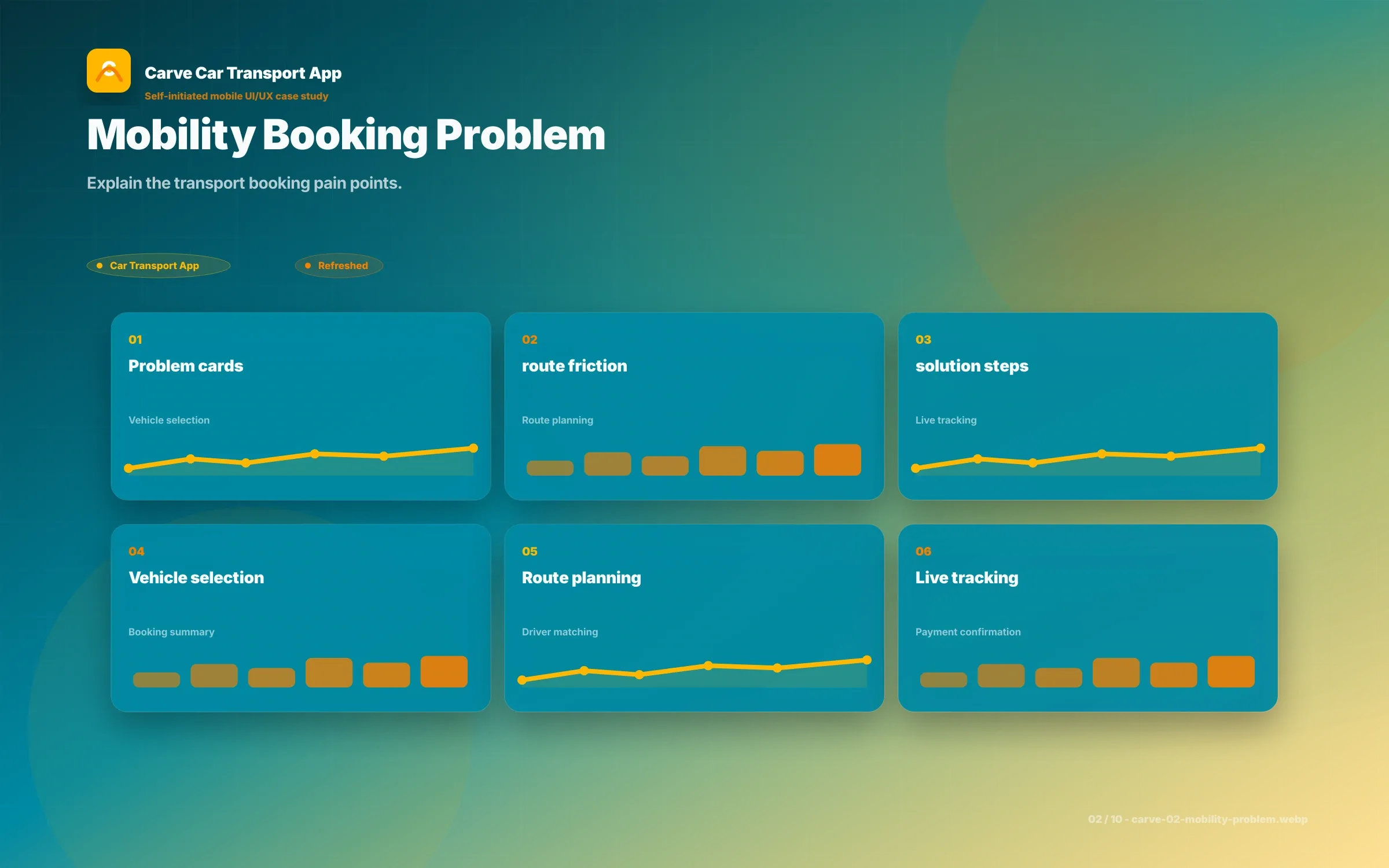Click the tallest orange bar in route friction card
Image resolution: width=1389 pixels, height=868 pixels.
(837, 460)
